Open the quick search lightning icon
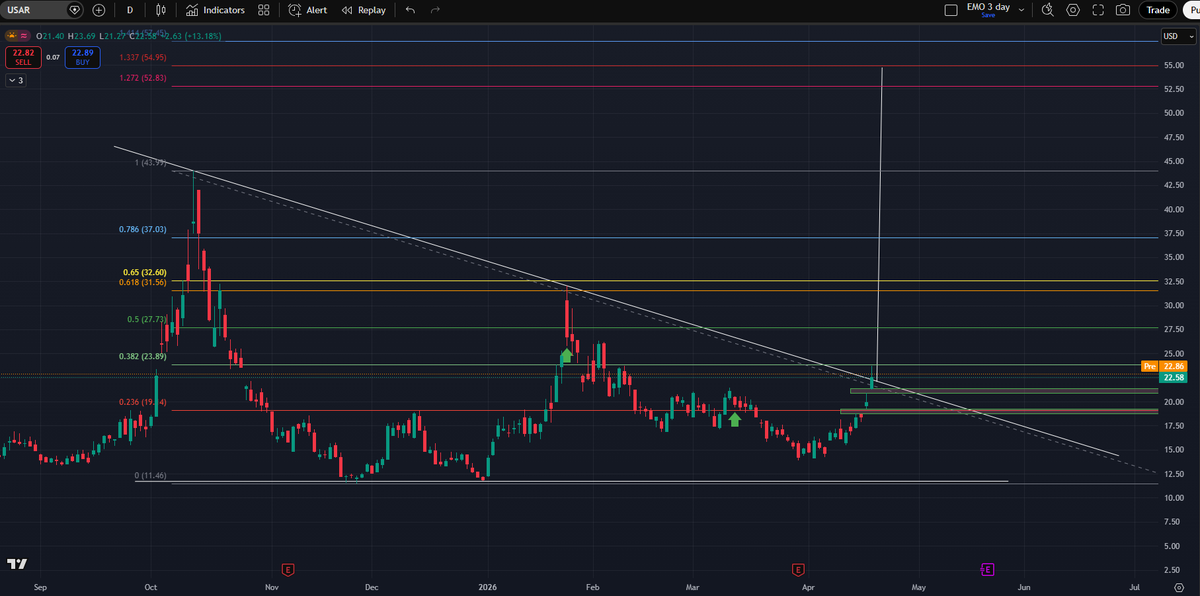1200x596 pixels. (1047, 10)
